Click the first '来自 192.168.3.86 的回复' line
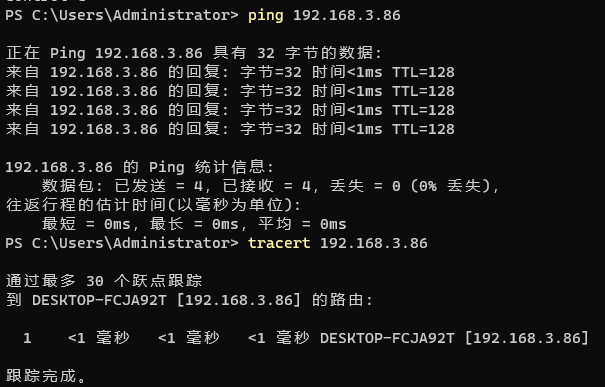605x387 pixels. point(230,72)
